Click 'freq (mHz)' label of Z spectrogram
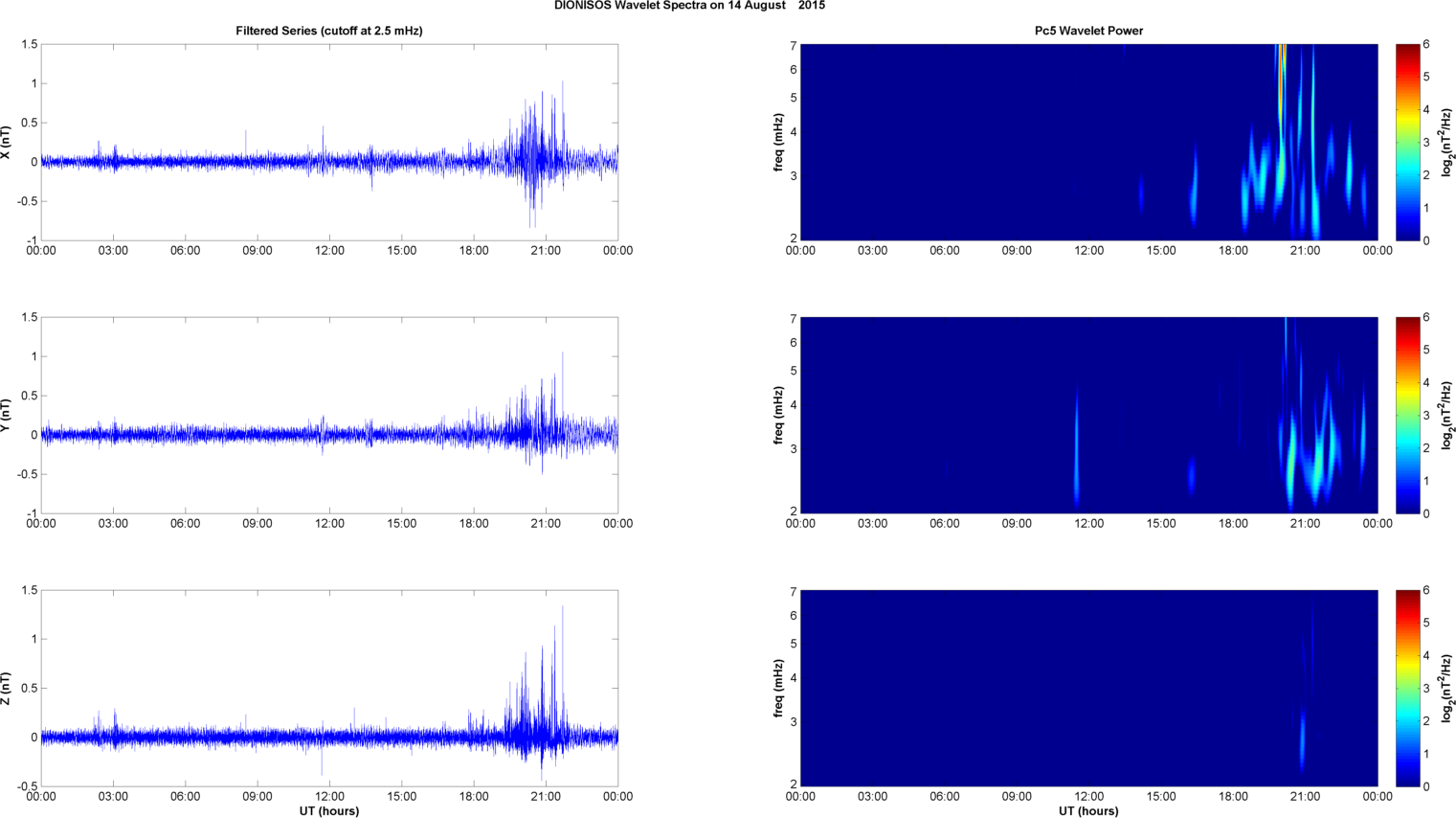The image size is (1456, 818). (x=779, y=689)
